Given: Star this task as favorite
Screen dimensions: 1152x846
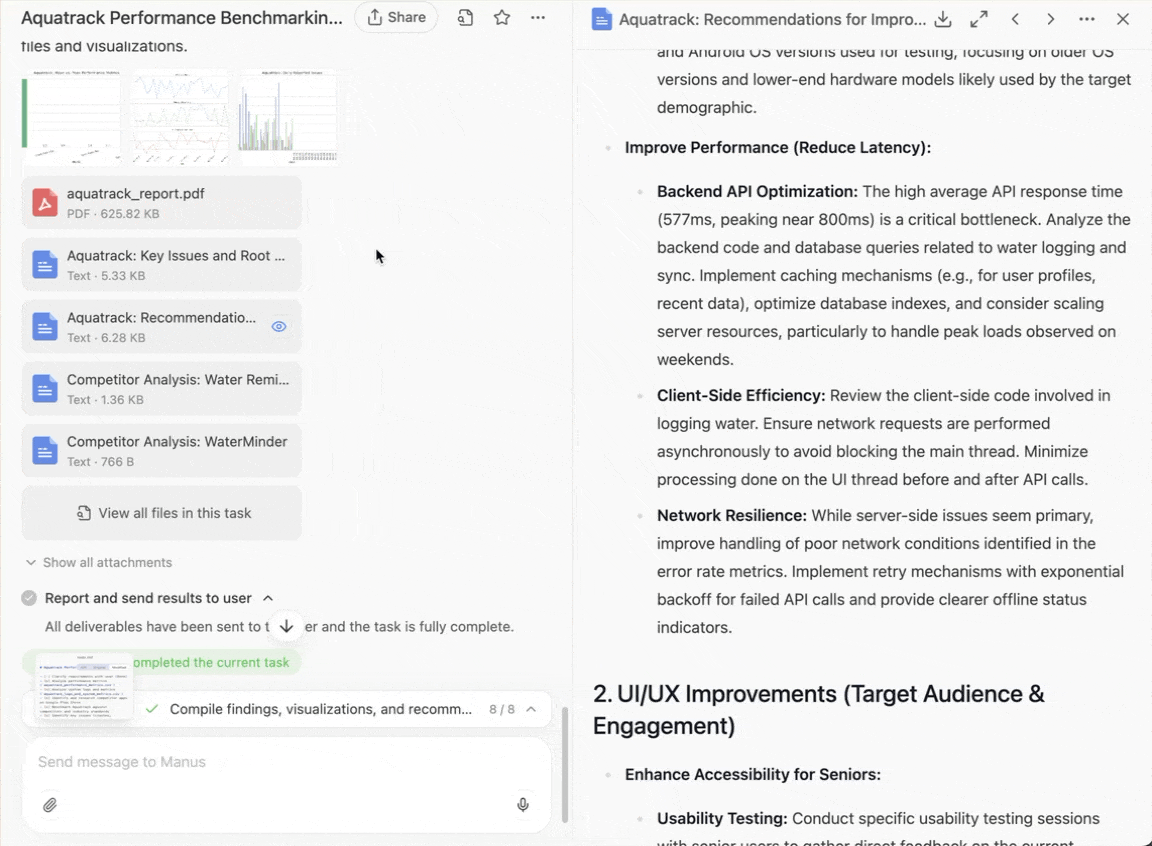Looking at the screenshot, I should tap(502, 18).
